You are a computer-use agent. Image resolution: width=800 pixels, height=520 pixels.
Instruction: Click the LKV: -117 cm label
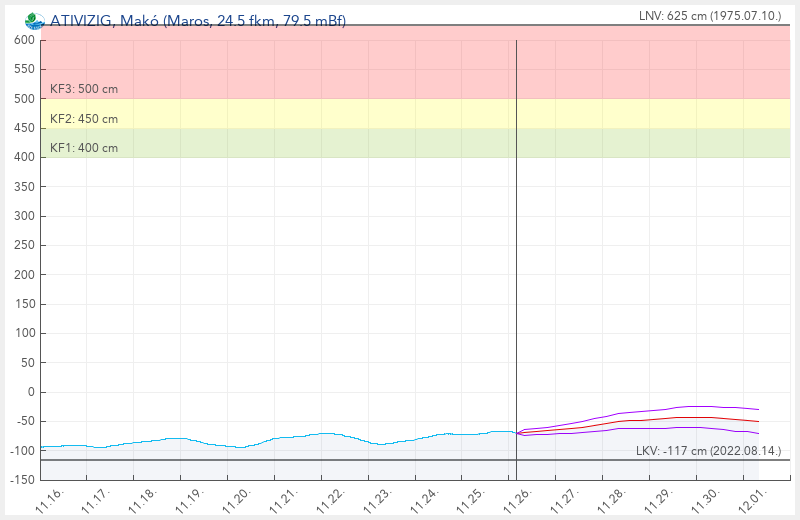[x=708, y=451]
